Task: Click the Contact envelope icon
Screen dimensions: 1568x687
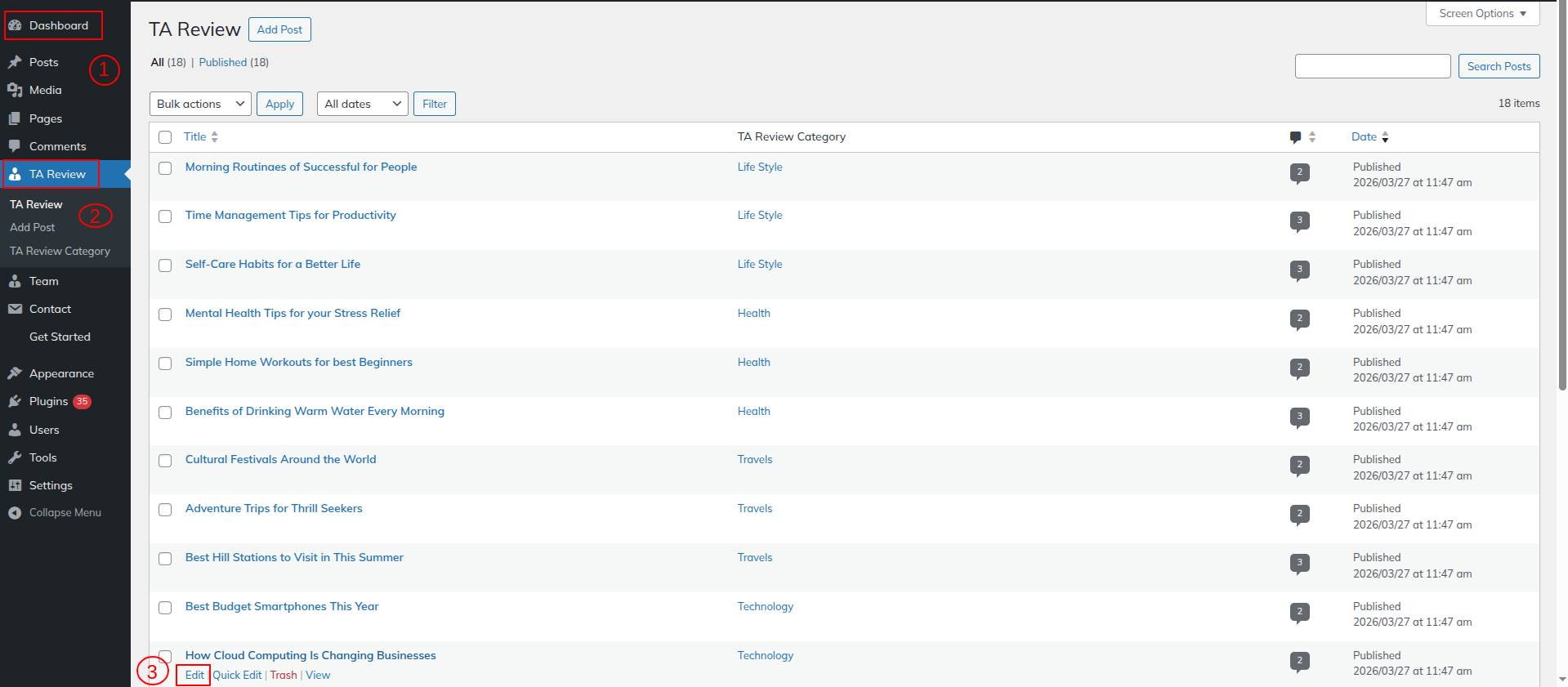Action: [15, 309]
